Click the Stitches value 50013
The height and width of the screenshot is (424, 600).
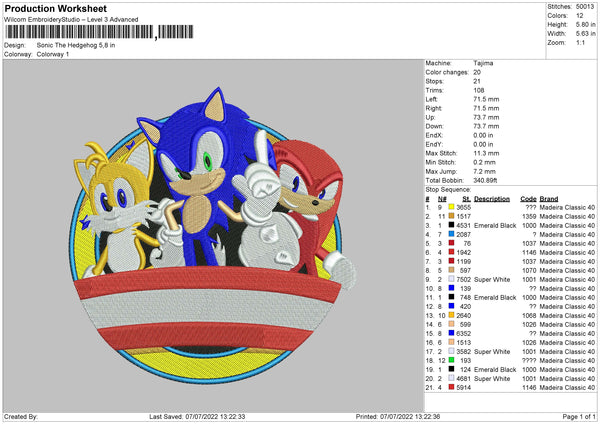(585, 7)
